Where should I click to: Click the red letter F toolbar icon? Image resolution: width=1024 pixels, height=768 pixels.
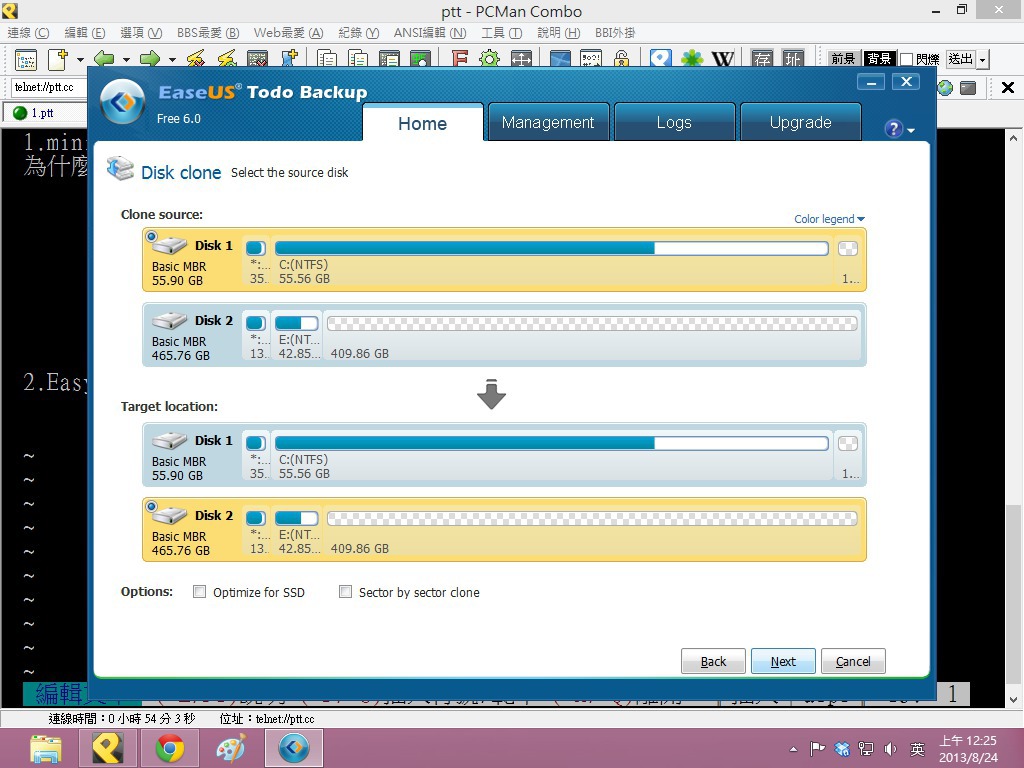[x=460, y=59]
